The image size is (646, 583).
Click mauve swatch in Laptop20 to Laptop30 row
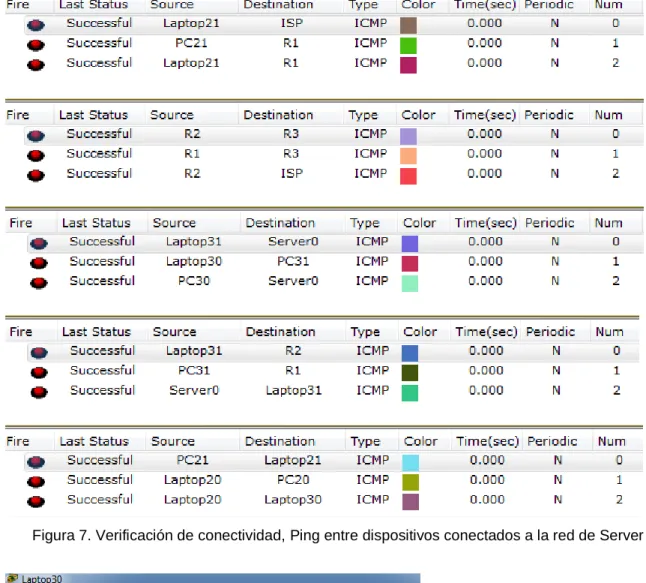coord(411,502)
